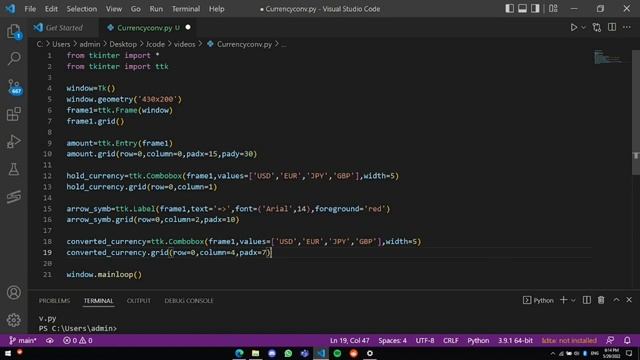Open launch profile dropdown beside plus

[573, 300]
